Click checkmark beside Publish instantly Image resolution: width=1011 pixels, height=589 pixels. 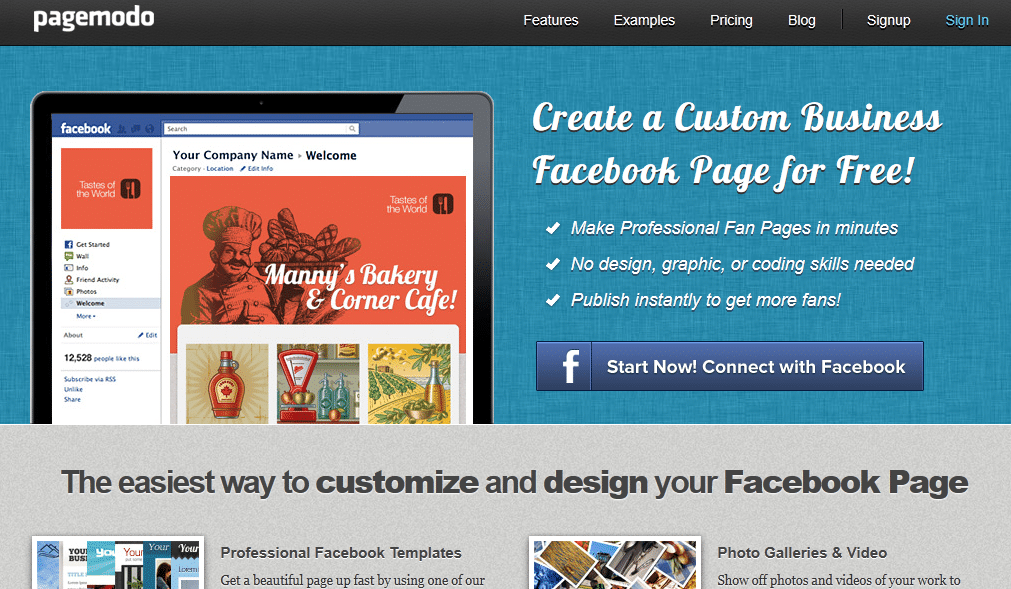click(553, 300)
